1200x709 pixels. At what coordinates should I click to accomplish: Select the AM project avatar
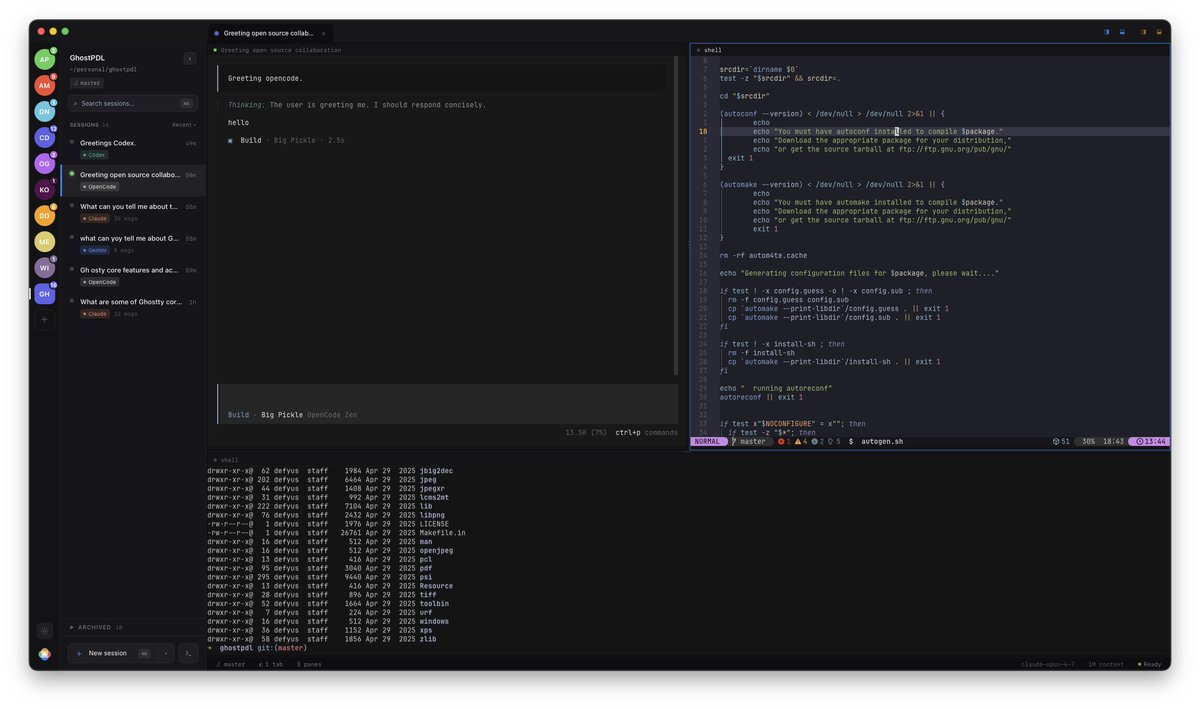point(44,86)
